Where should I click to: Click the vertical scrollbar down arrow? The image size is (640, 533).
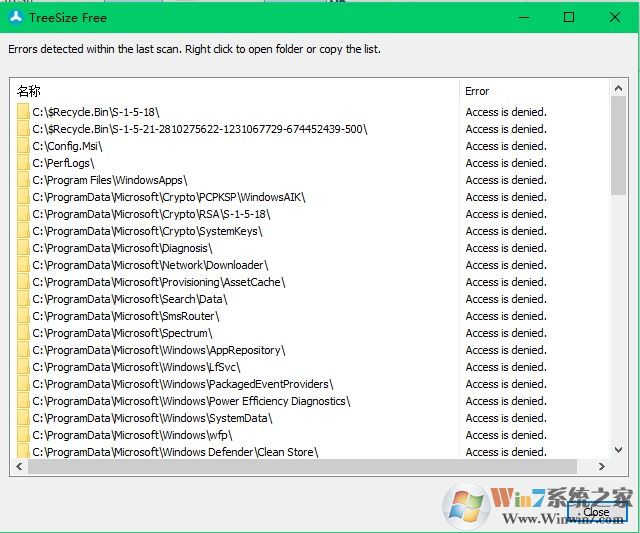[618, 450]
